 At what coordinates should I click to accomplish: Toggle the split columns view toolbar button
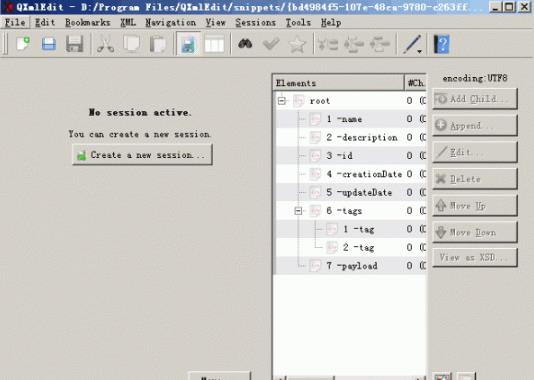(x=214, y=44)
